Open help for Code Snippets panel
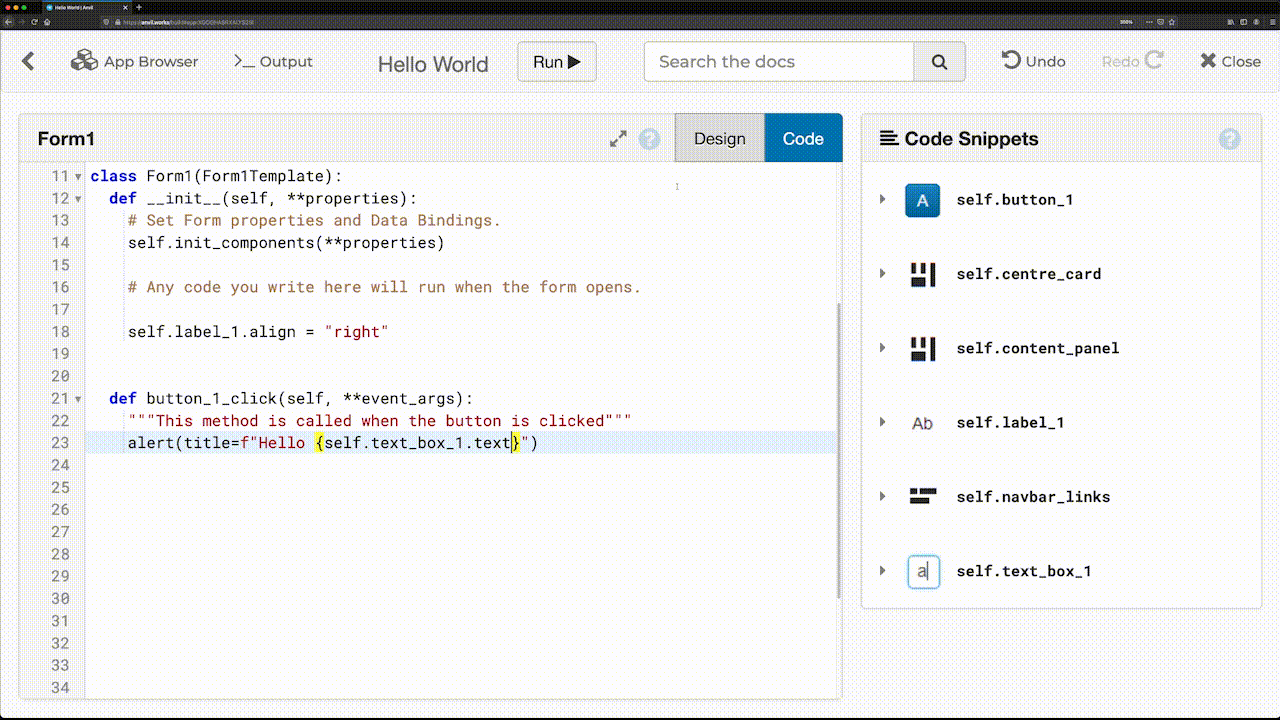 (x=1229, y=139)
